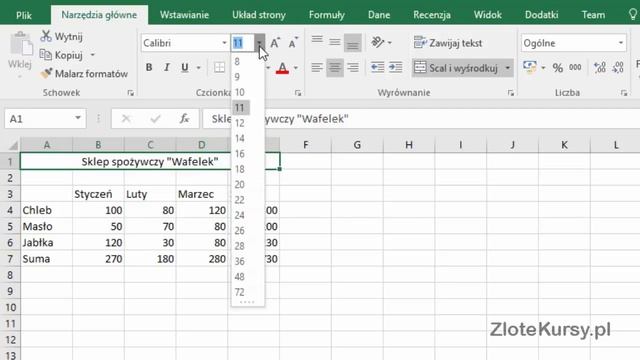
Task: Align text to middle of cell
Action: point(335,41)
